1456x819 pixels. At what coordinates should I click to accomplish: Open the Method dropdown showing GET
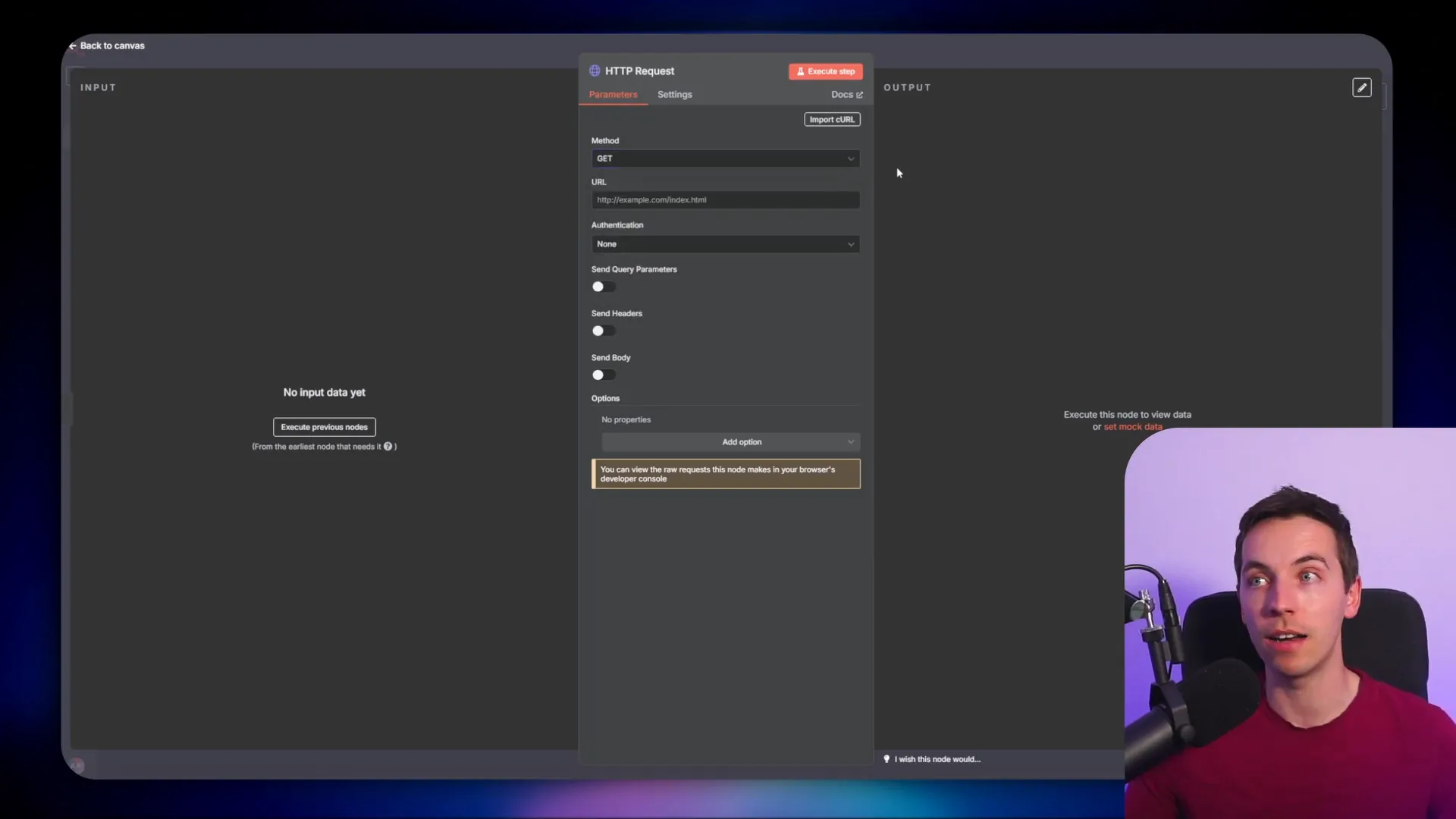click(x=726, y=158)
